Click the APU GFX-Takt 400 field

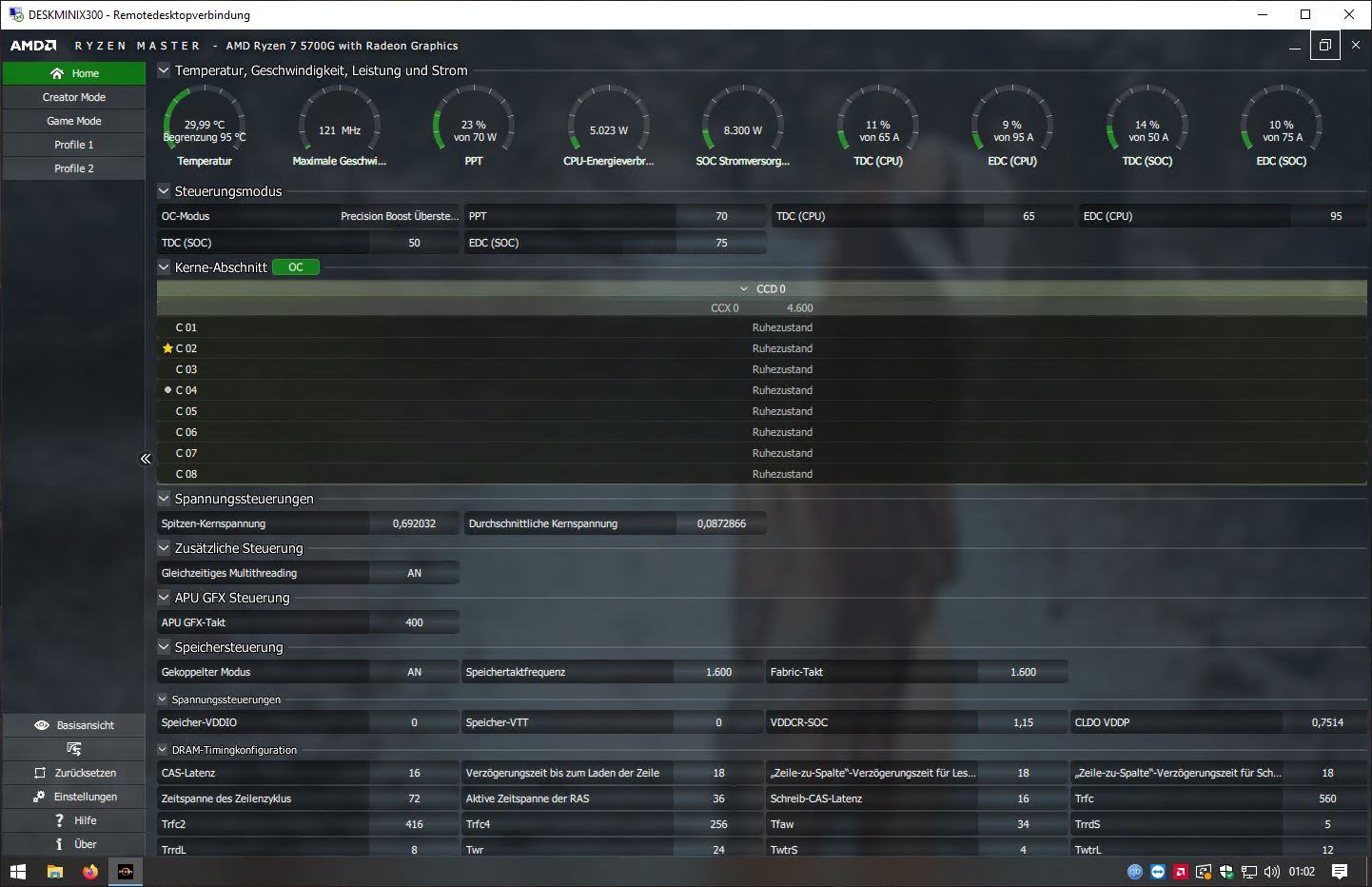[414, 622]
